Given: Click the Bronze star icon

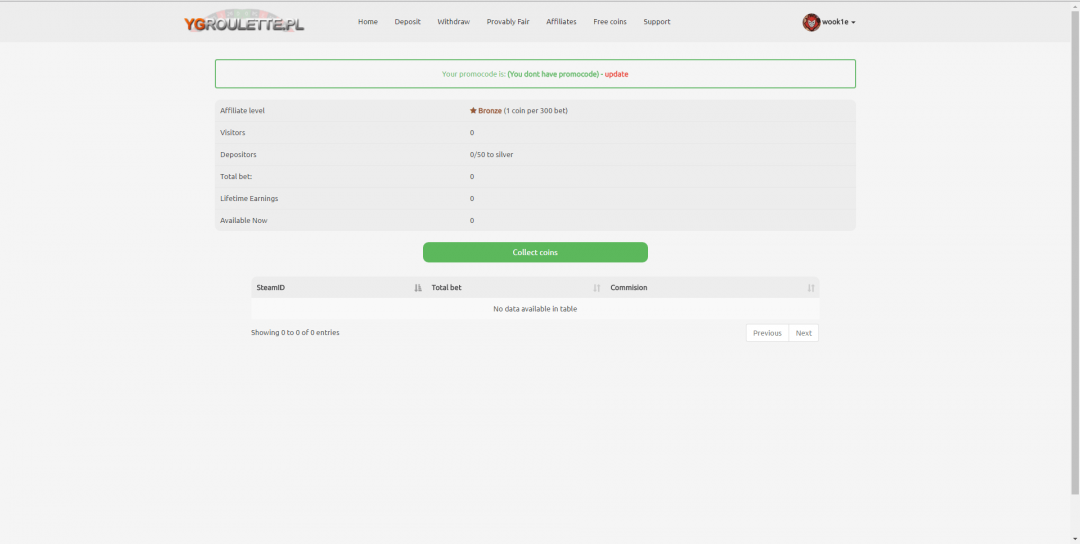Looking at the screenshot, I should click(473, 111).
